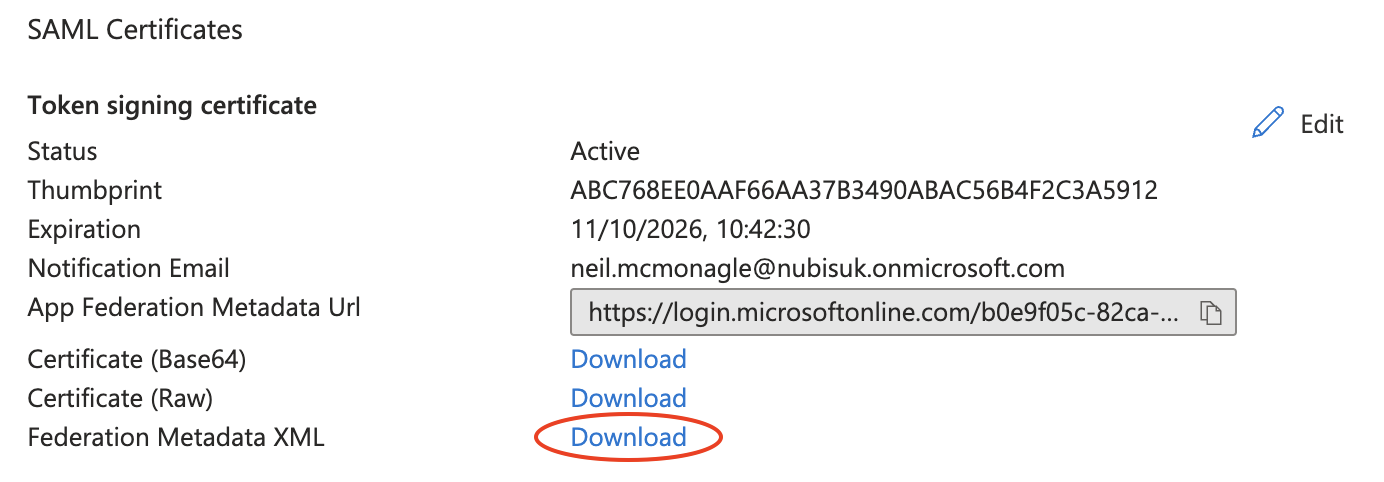Click the Token signing certificate heading
Screen dimensions: 1384x482
[172, 105]
